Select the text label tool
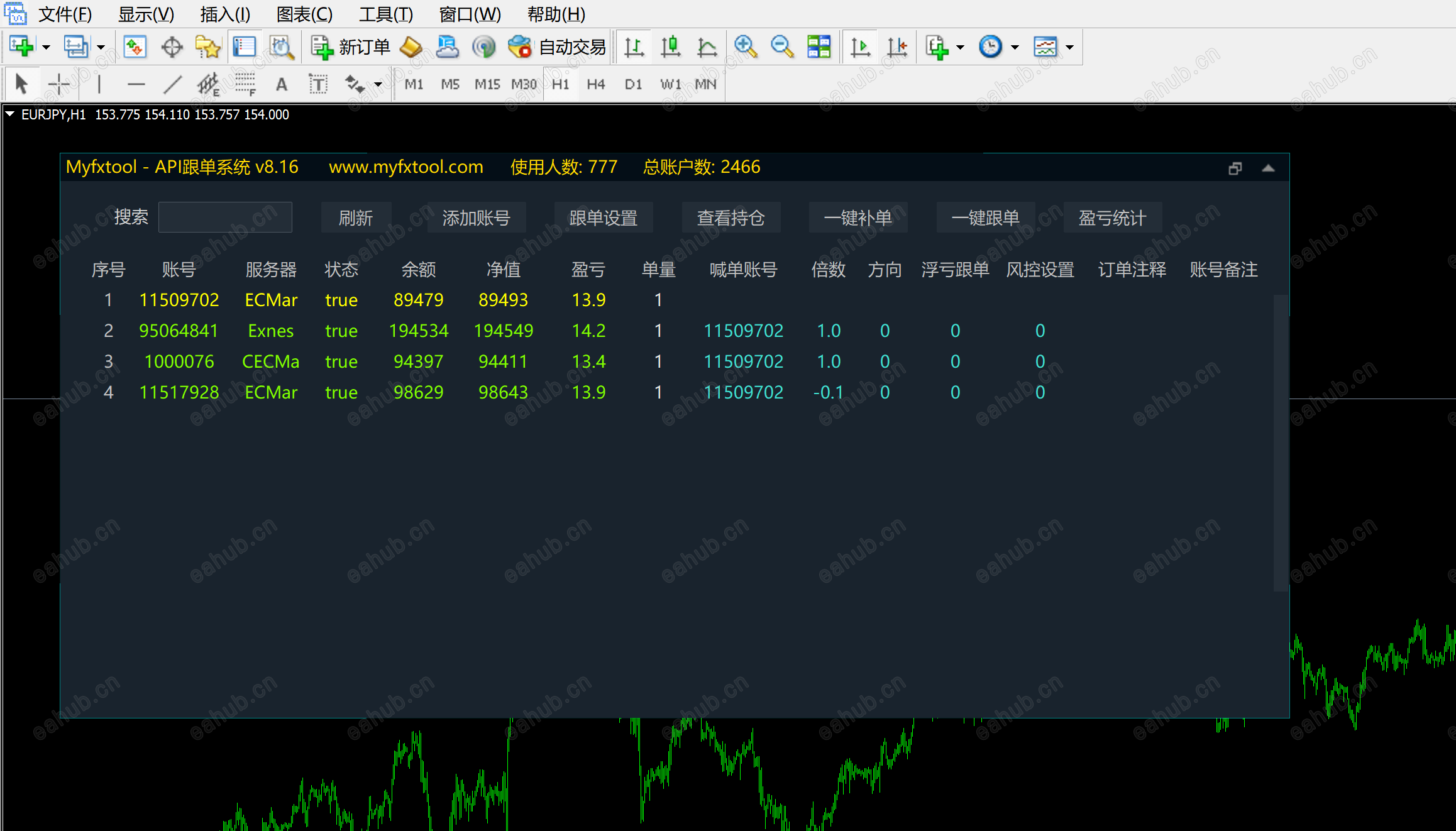Viewport: 1456px width, 831px height. [318, 84]
